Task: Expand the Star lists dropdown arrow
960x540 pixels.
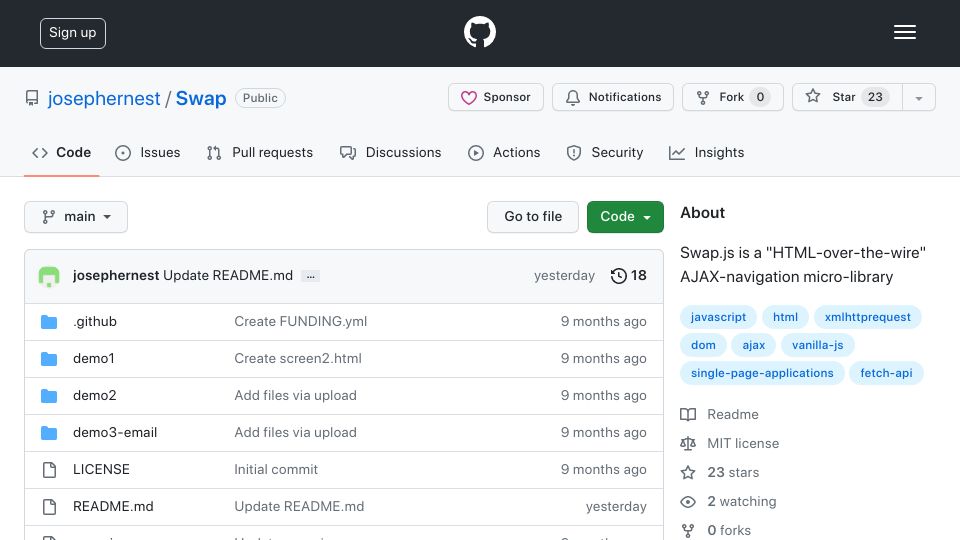Action: (x=918, y=98)
